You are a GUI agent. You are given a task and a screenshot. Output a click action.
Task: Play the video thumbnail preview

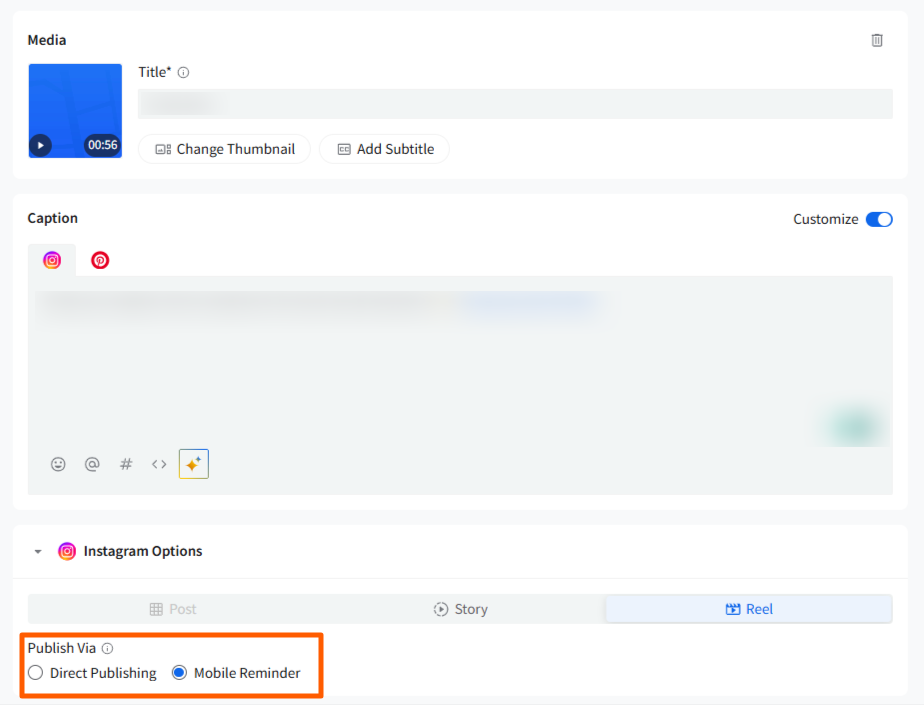(41, 145)
